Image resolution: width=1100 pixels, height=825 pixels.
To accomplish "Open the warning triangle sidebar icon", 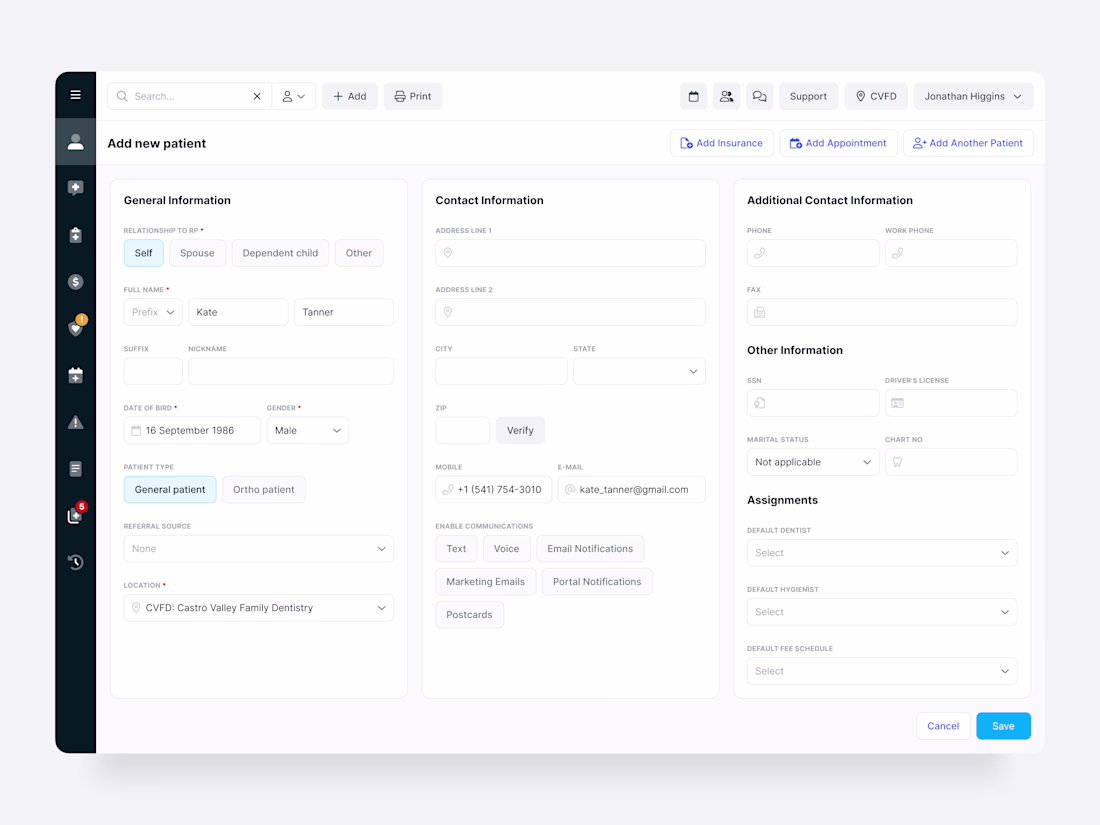I will pos(75,422).
